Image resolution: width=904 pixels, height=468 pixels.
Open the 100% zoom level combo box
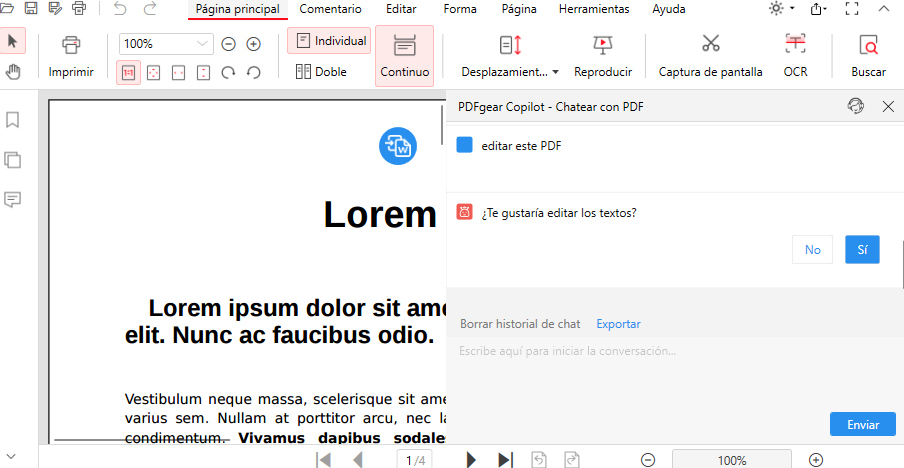[x=166, y=44]
